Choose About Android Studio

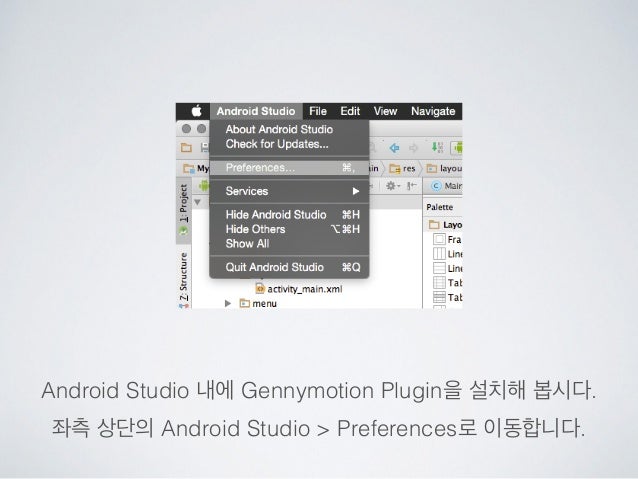click(289, 129)
